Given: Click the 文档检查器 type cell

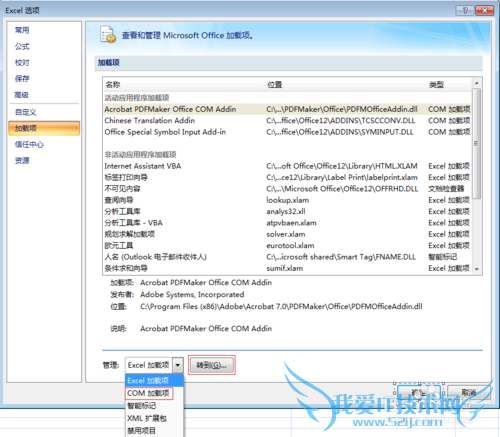Looking at the screenshot, I should pos(446,189).
